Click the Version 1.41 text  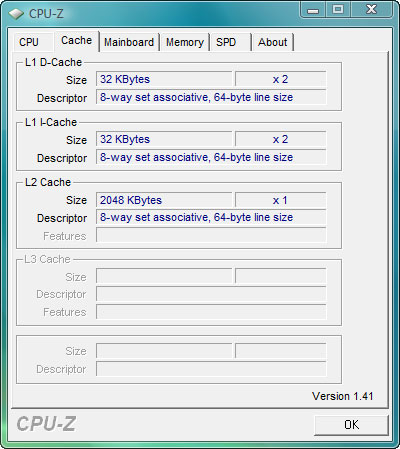(x=342, y=396)
